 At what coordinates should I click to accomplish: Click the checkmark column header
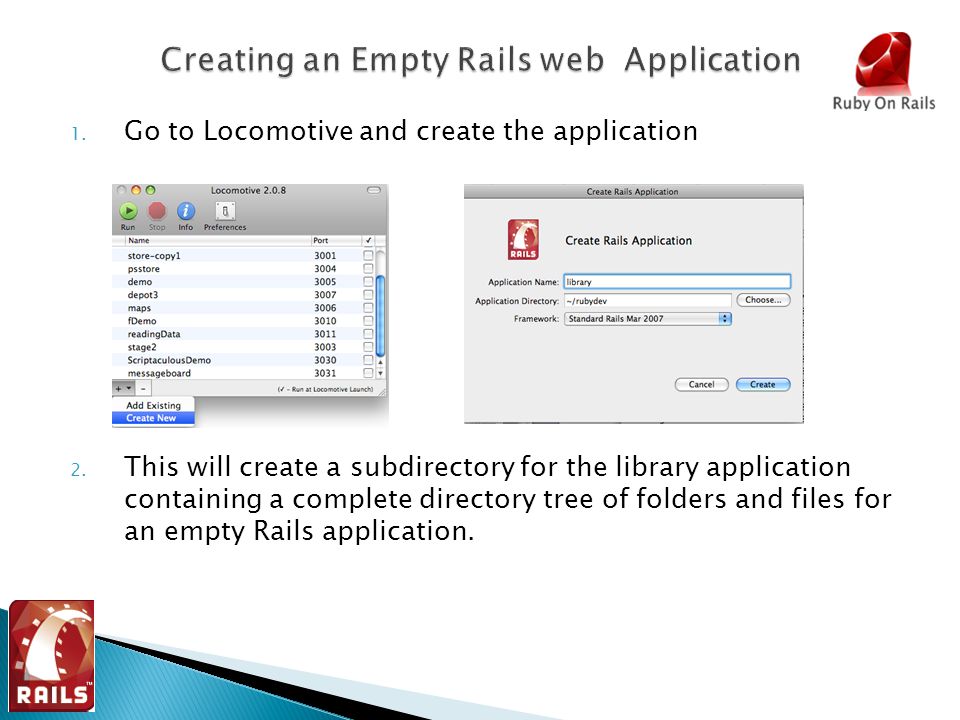coord(369,241)
